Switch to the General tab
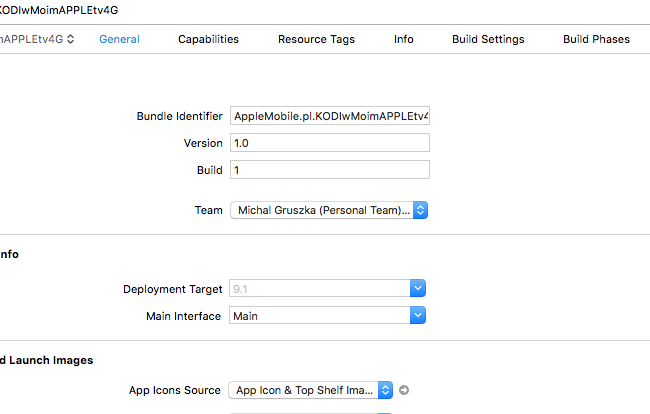Viewport: 650px width, 414px height. (x=119, y=40)
